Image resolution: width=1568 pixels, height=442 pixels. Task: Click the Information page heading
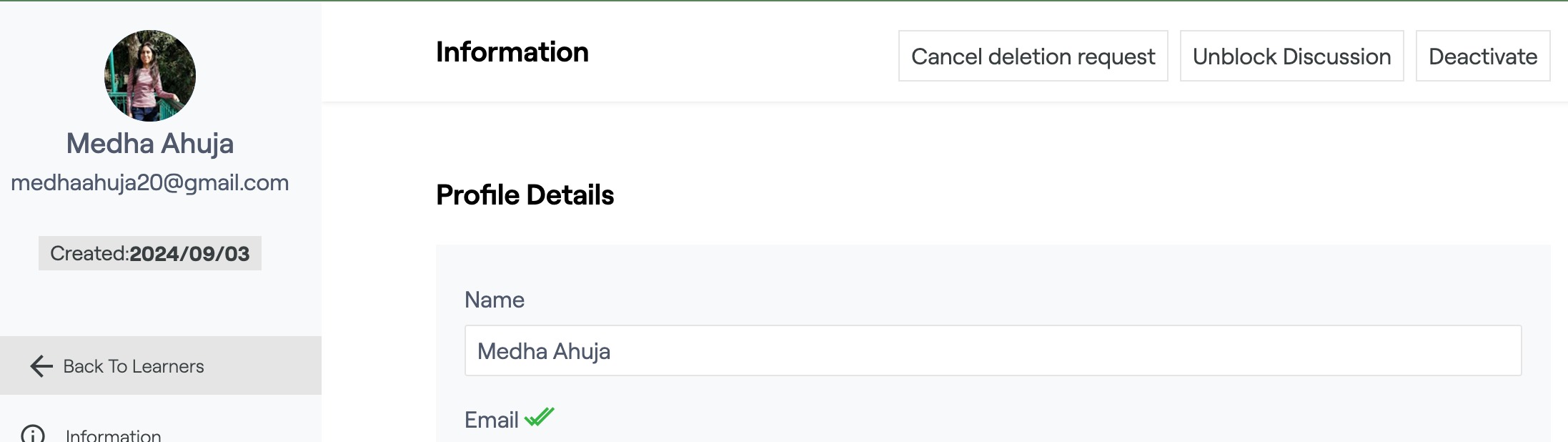(x=512, y=52)
